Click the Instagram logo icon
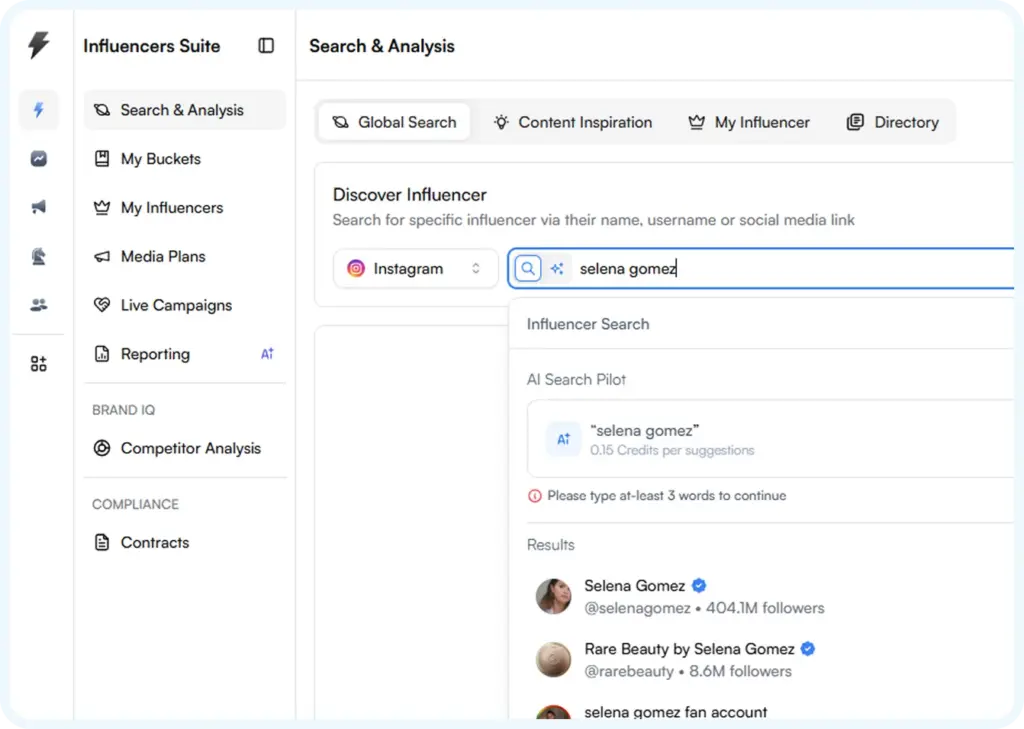The image size is (1024, 729). [x=356, y=268]
